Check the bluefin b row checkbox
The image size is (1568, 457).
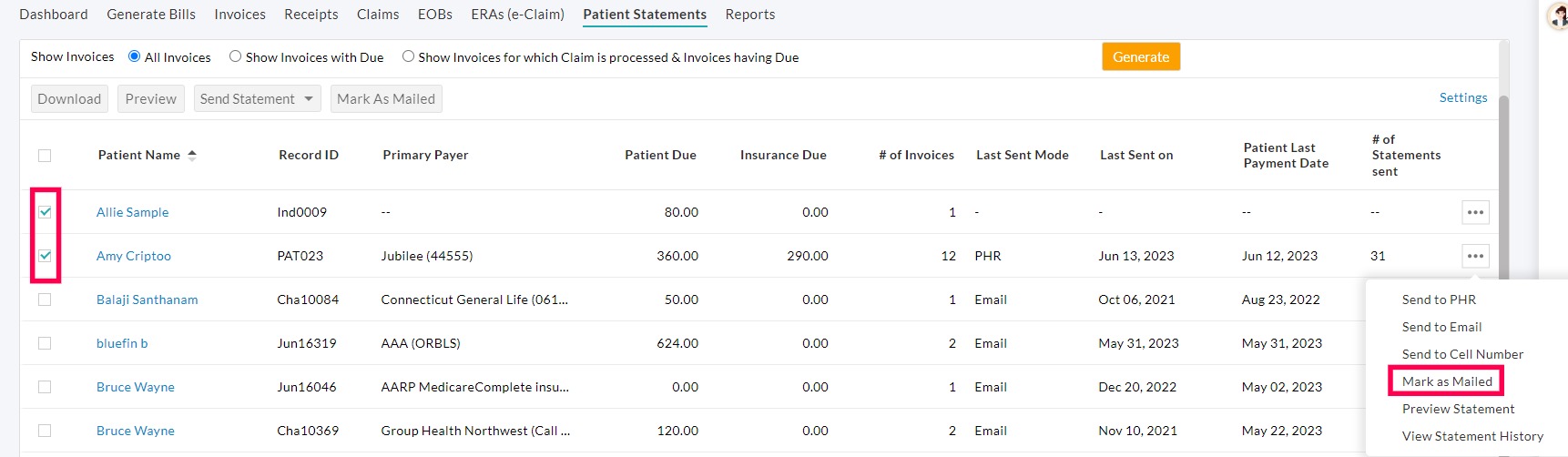[45, 343]
